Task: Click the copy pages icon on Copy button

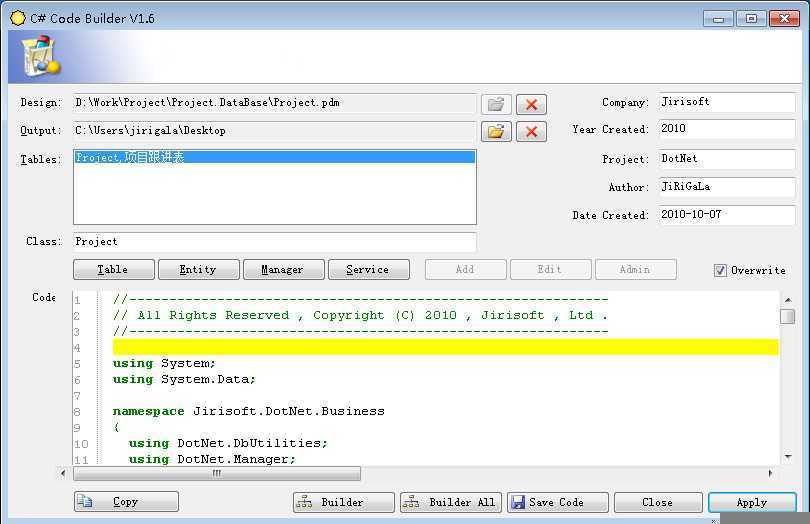Action: pos(84,501)
